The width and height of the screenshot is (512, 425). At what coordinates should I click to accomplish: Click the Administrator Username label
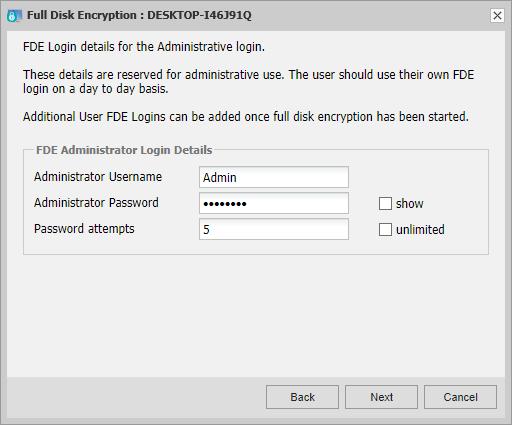[x=98, y=177]
